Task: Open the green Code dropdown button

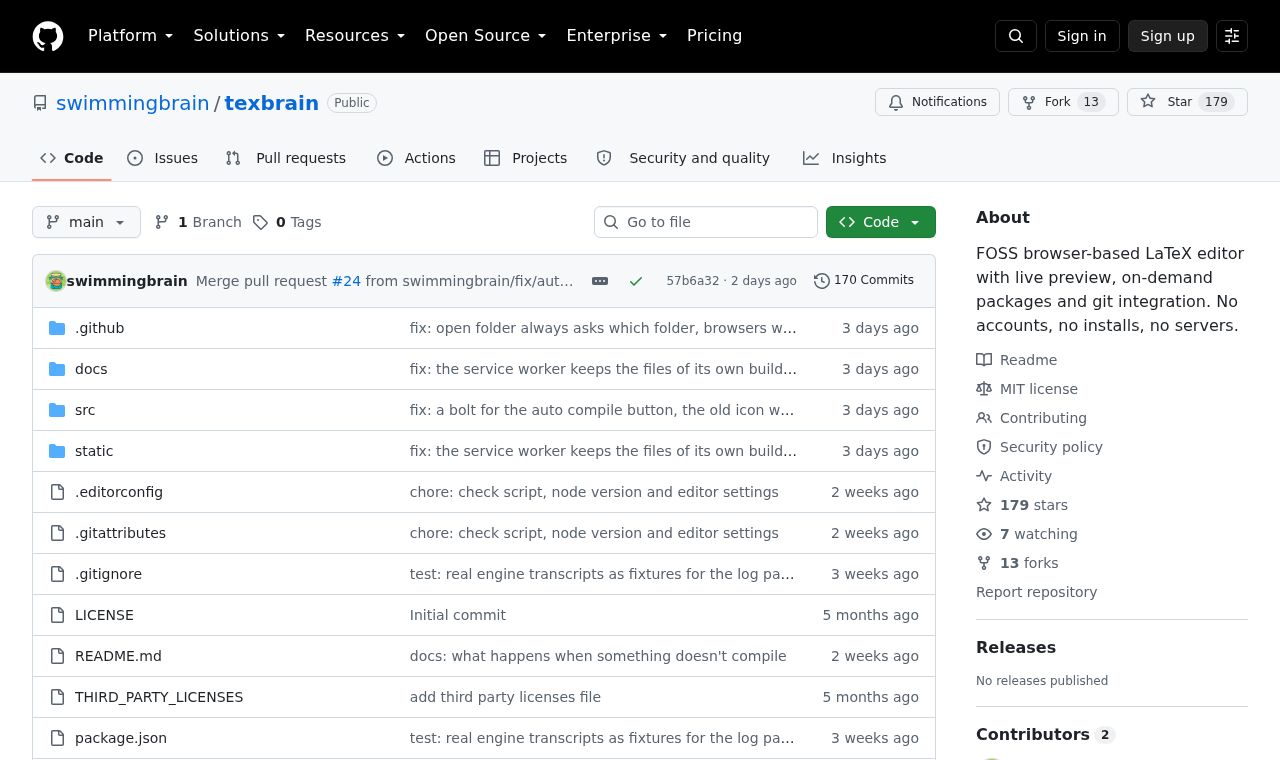Action: (881, 222)
